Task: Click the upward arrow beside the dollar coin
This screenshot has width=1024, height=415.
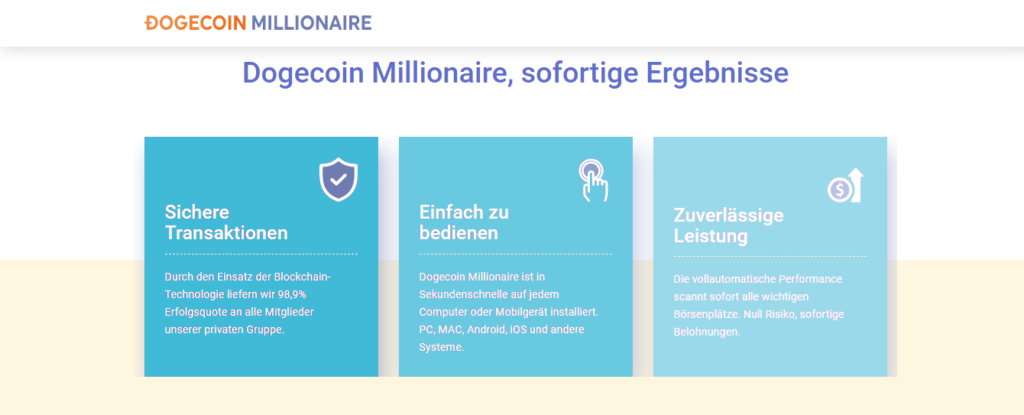Action: pyautogui.click(x=856, y=184)
